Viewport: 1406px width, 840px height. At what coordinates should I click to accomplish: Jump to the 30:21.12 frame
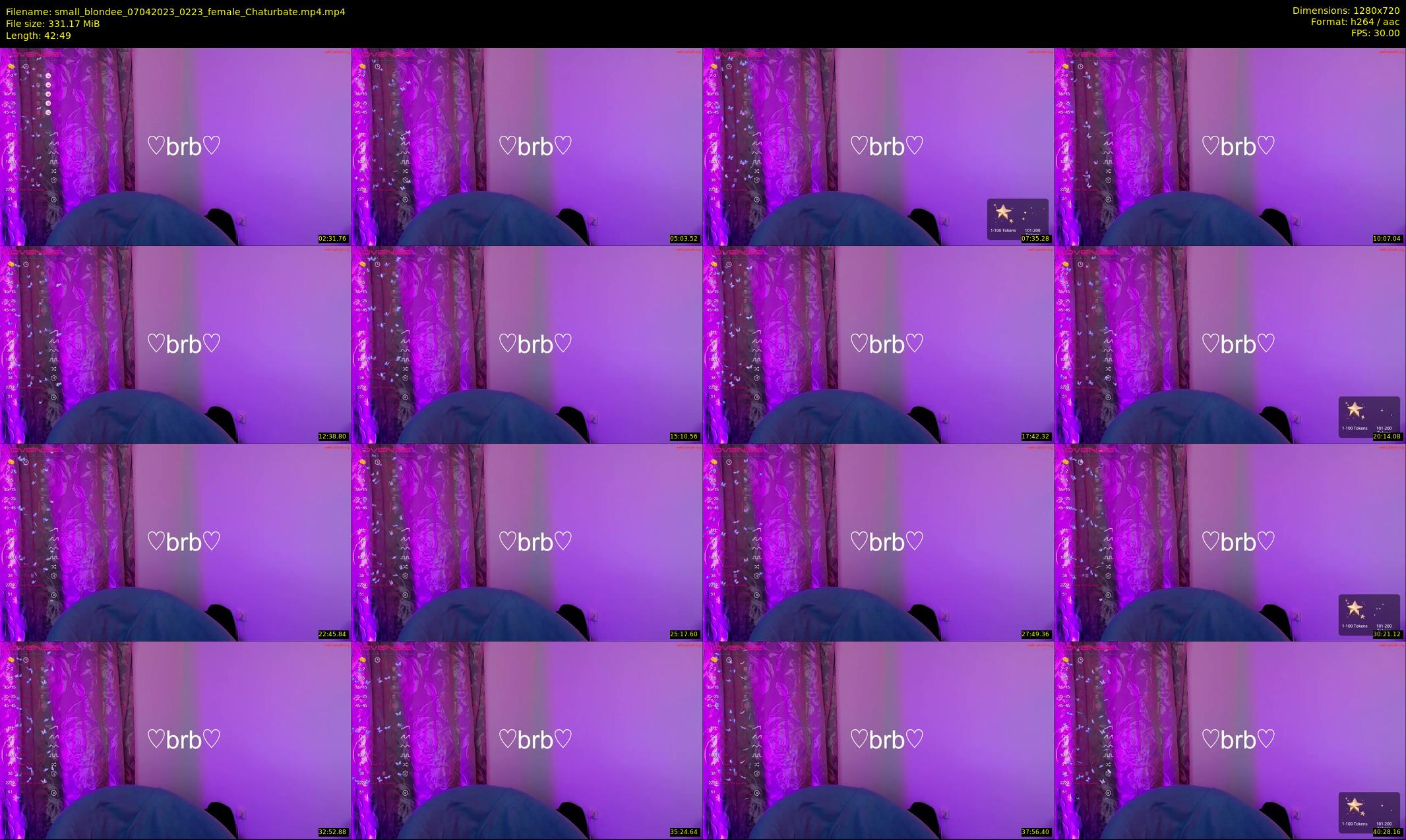click(x=1230, y=542)
